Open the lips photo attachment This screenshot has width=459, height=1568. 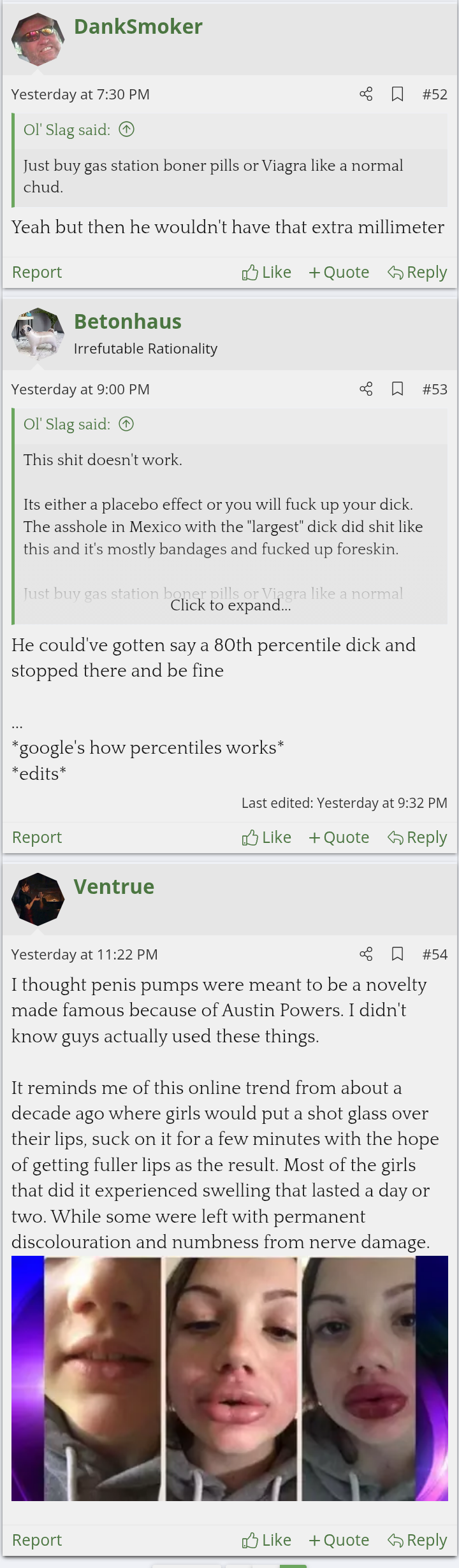229,1378
